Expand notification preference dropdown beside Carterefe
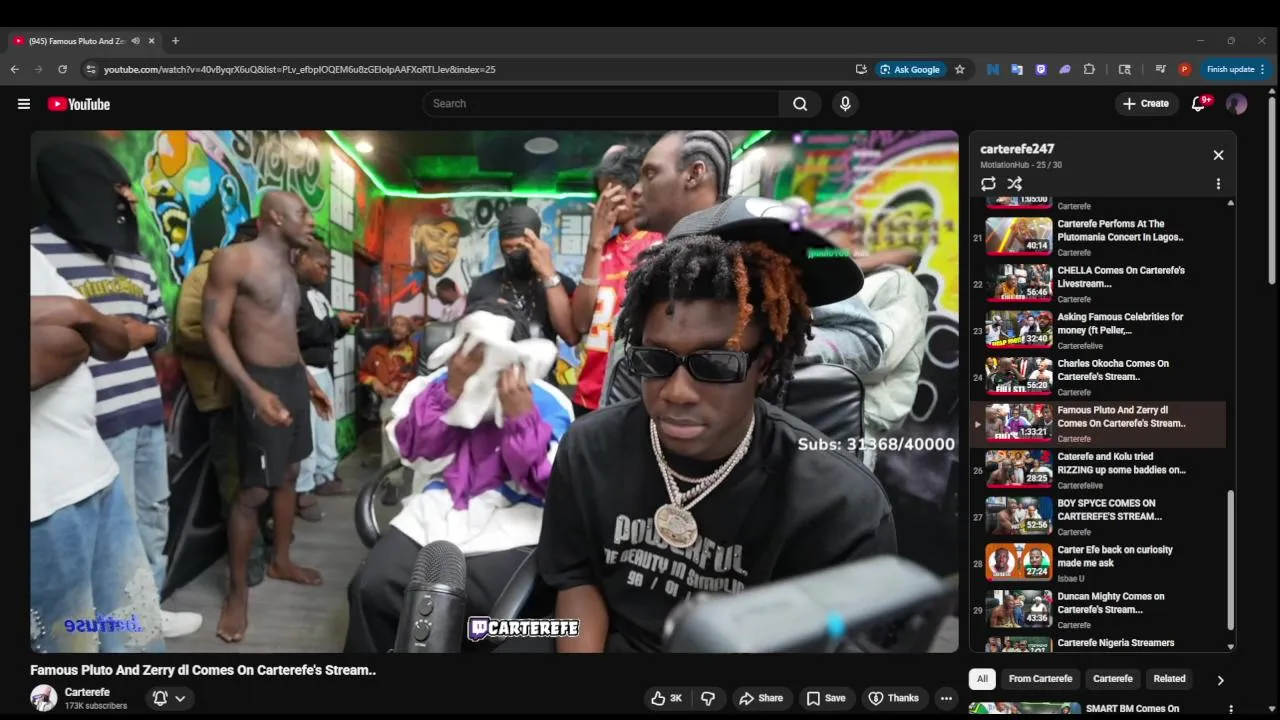This screenshot has width=1280, height=720. tap(168, 698)
